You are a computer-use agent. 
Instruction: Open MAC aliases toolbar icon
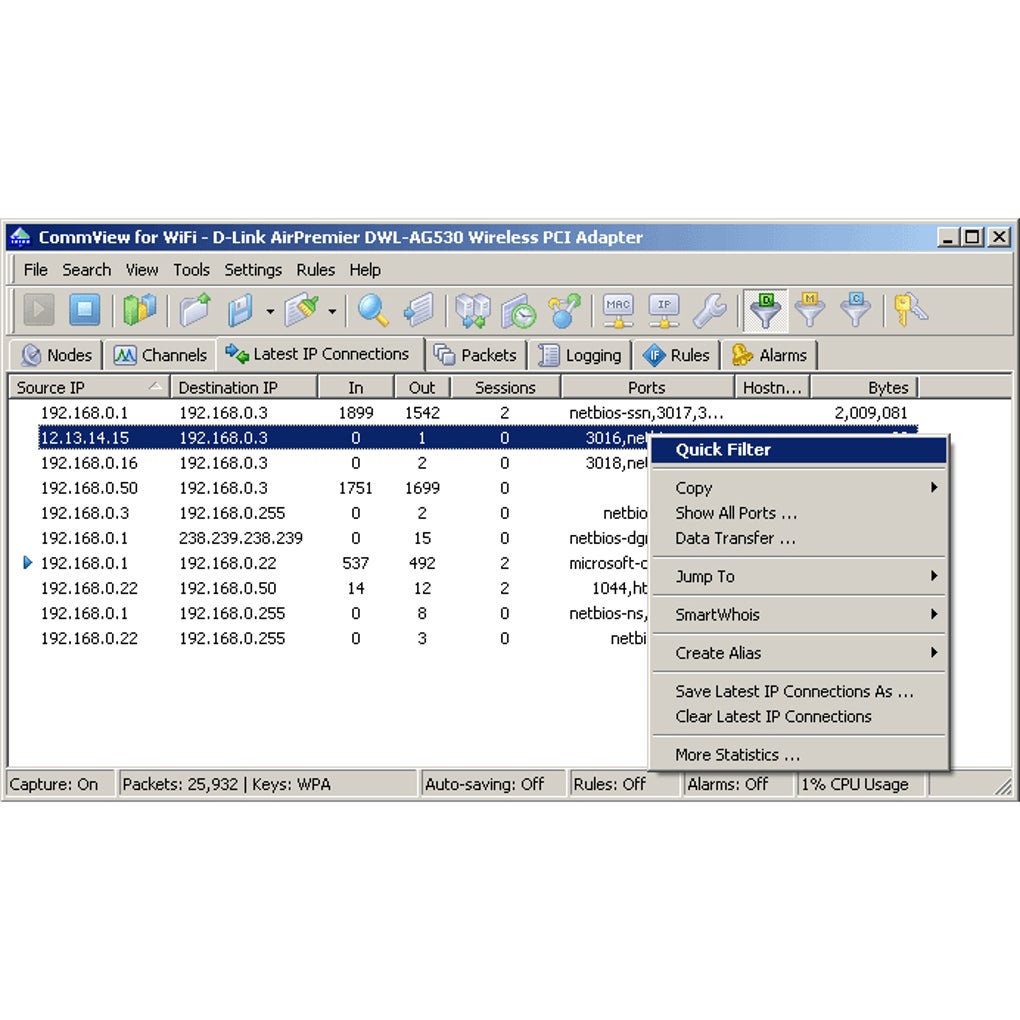coord(618,310)
